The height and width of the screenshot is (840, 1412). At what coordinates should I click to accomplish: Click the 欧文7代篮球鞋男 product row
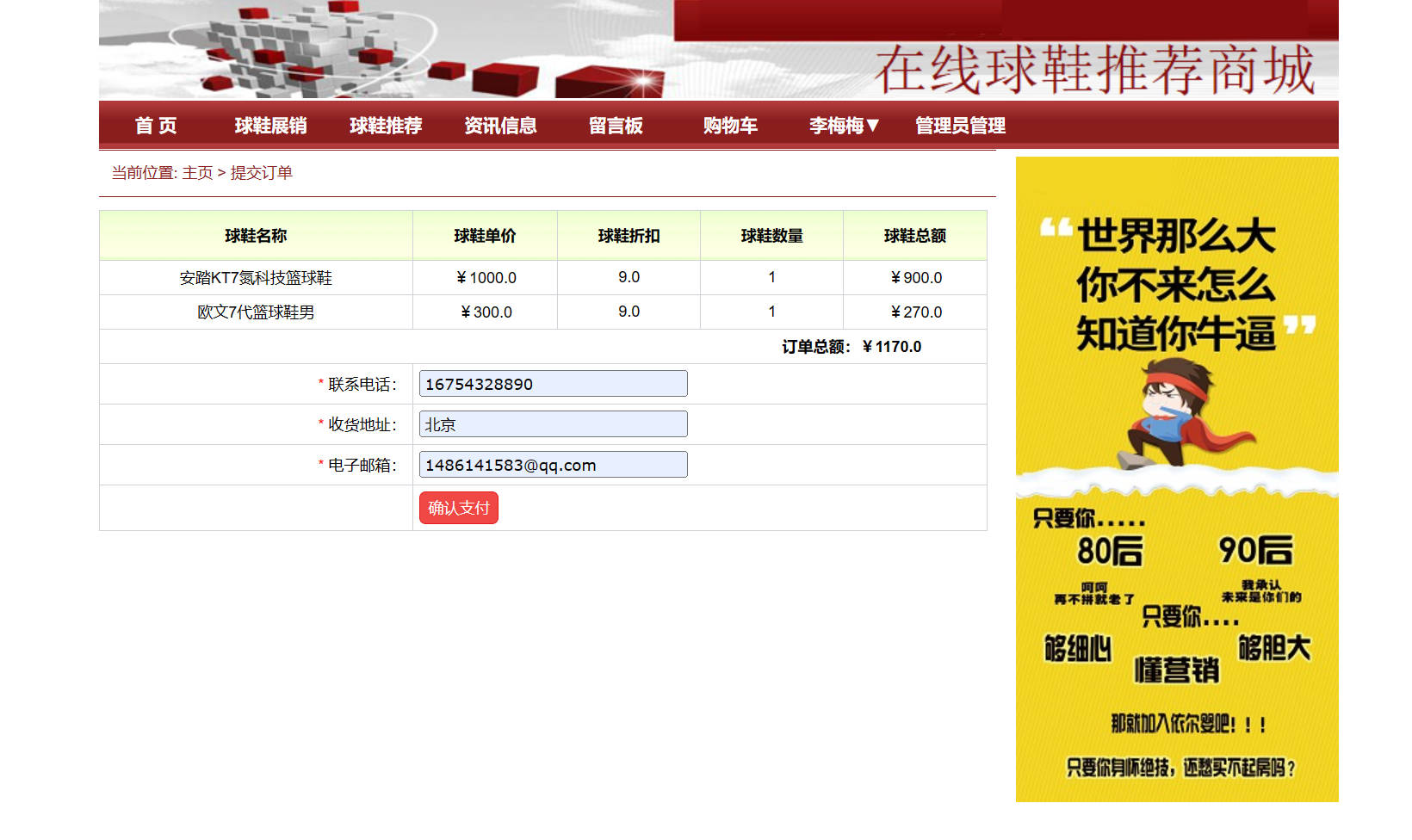(x=256, y=312)
